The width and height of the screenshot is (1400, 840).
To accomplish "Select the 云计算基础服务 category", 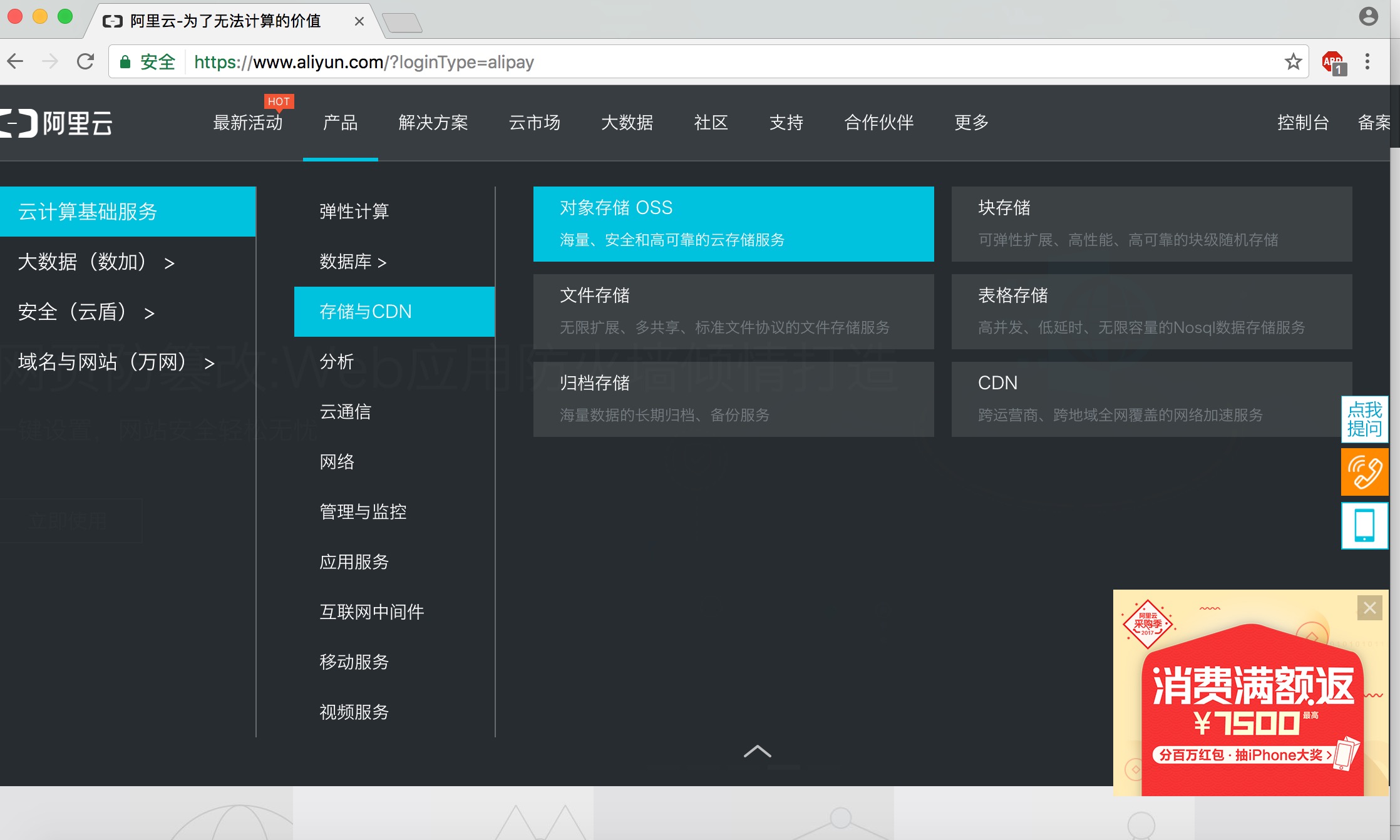I will pos(128,212).
